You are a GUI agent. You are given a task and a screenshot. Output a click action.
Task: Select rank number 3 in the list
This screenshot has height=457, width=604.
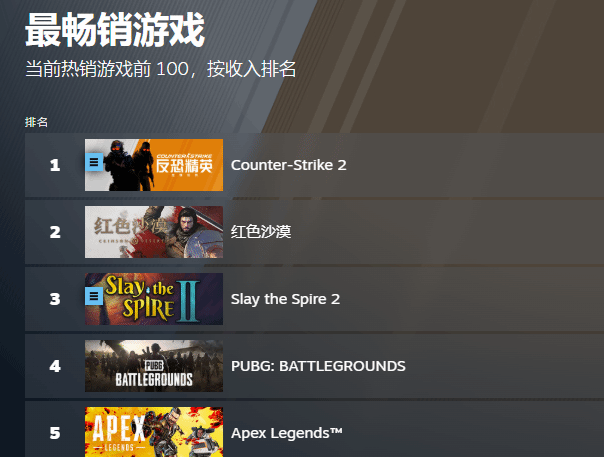coord(55,299)
